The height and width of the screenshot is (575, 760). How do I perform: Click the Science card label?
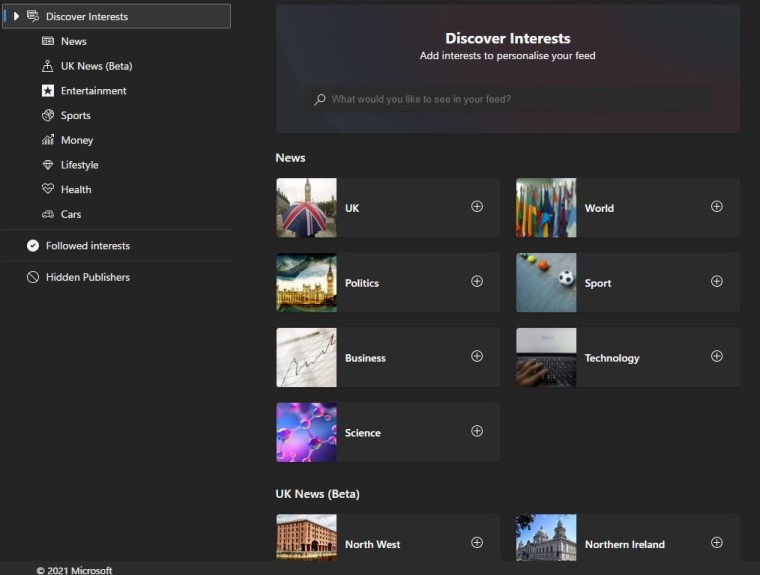click(363, 433)
